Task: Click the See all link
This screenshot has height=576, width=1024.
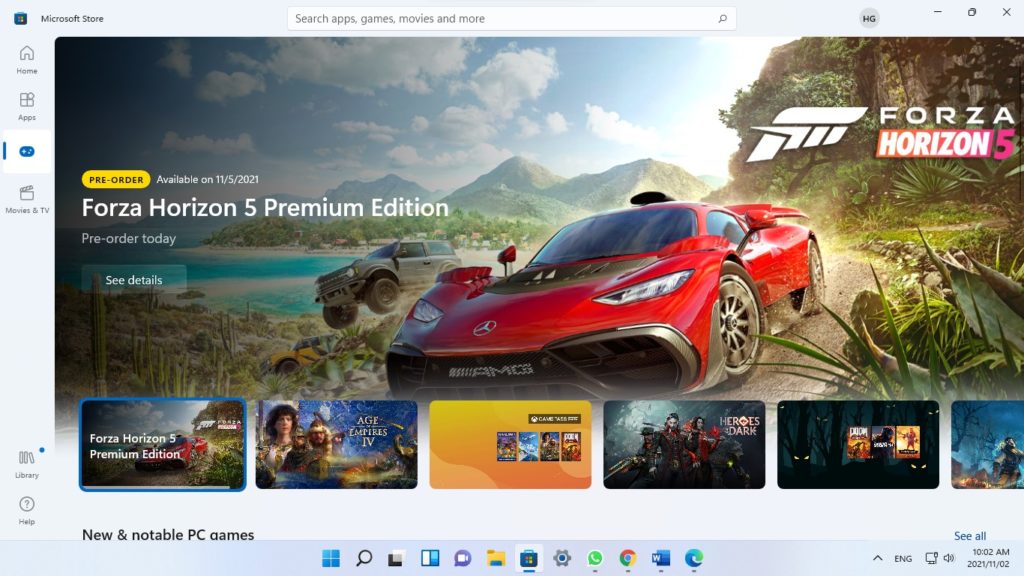Action: (x=970, y=536)
